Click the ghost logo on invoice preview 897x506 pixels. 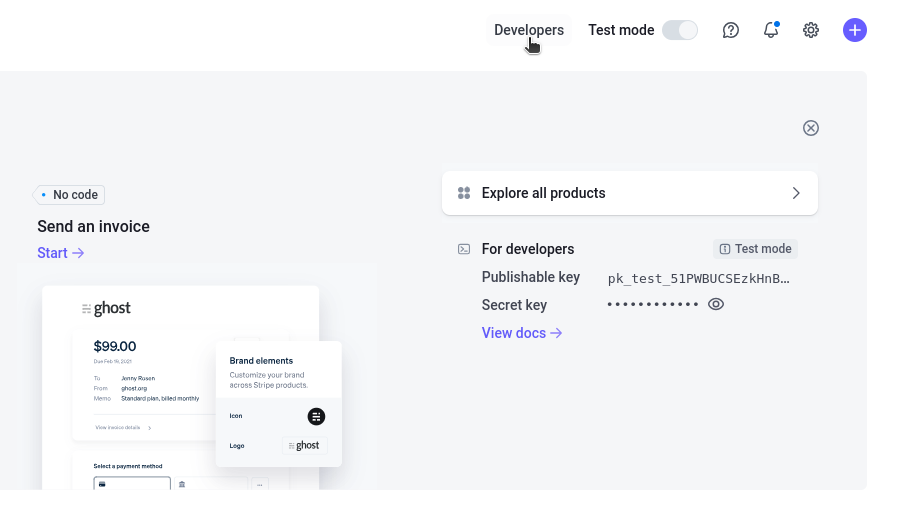(107, 309)
